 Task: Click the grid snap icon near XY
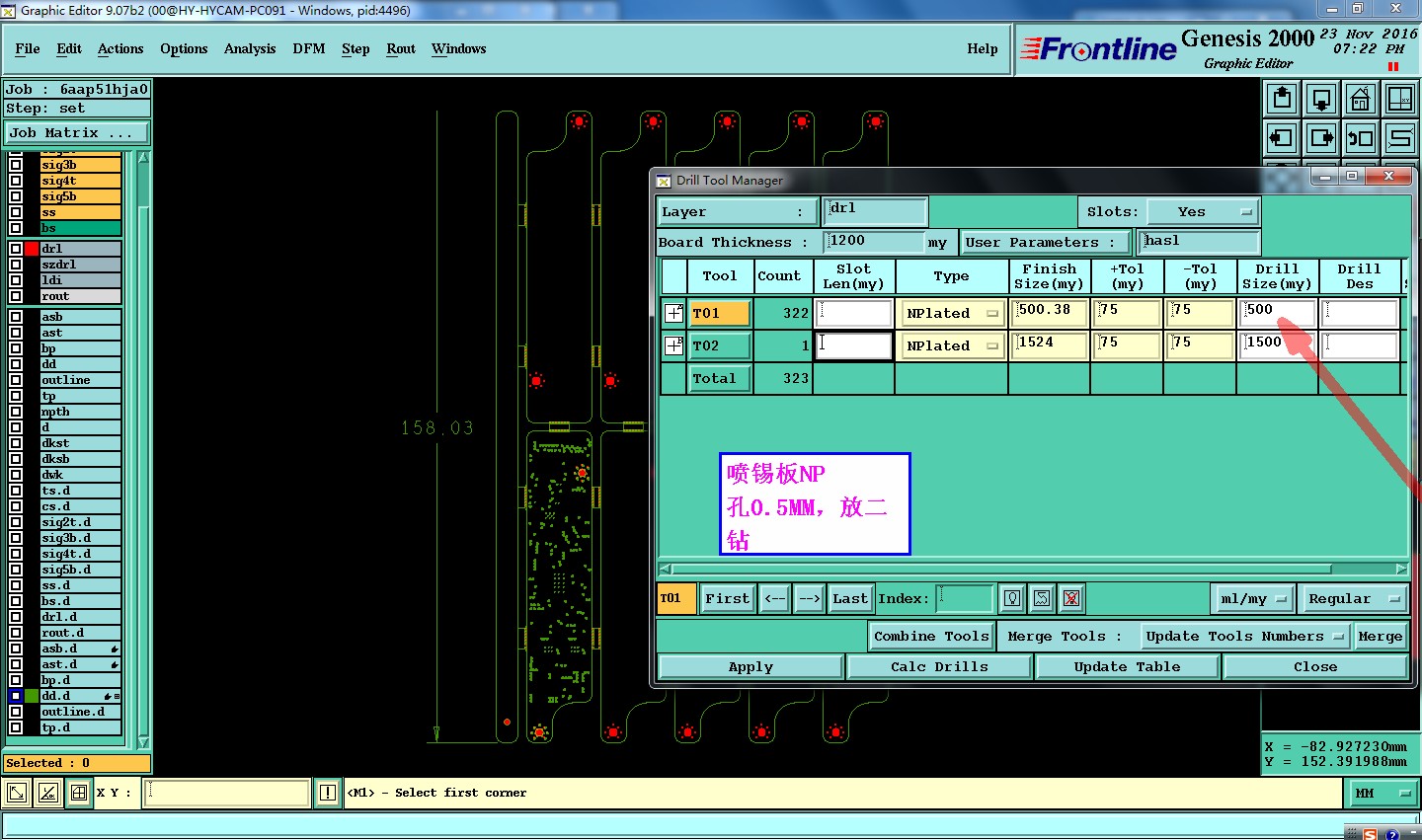pos(79,793)
